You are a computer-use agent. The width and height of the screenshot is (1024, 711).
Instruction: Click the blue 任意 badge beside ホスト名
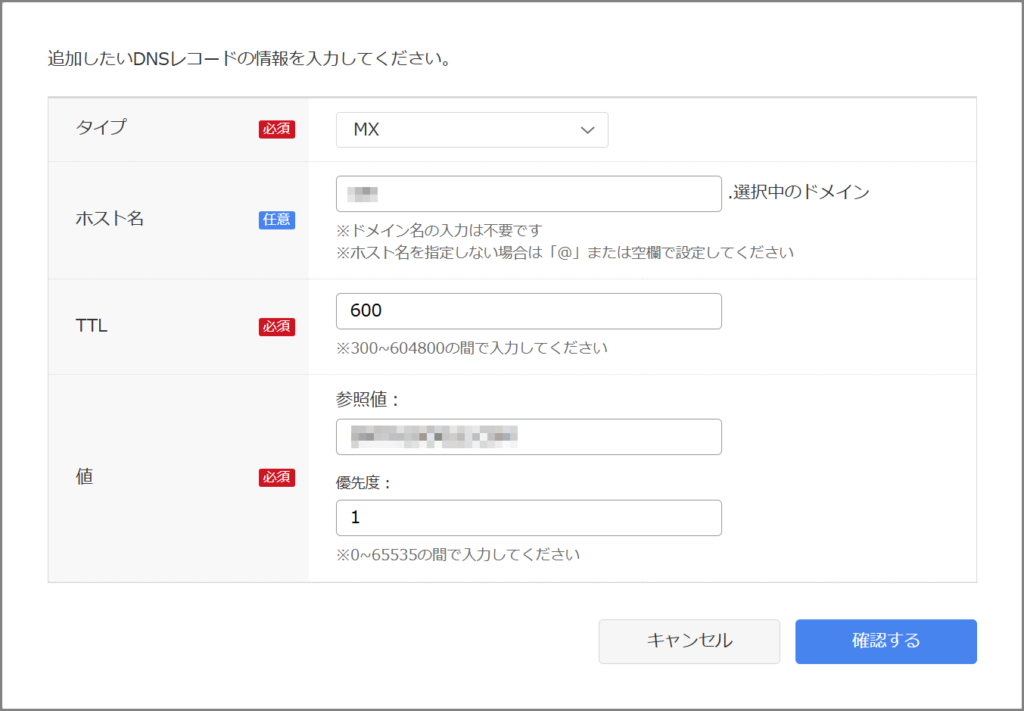point(277,220)
